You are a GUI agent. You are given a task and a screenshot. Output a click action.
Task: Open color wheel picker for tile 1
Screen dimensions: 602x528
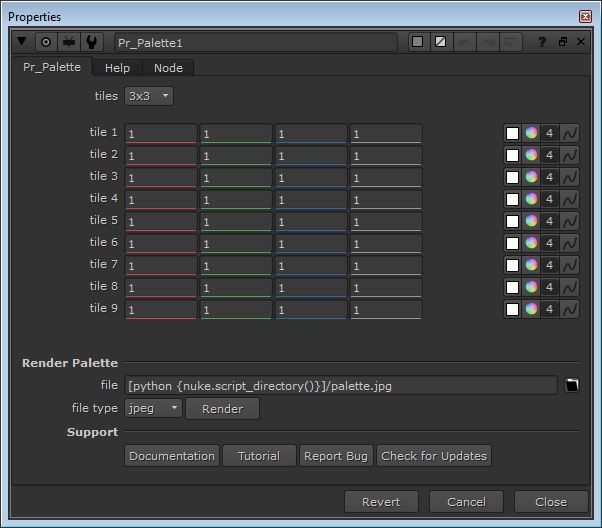(531, 133)
